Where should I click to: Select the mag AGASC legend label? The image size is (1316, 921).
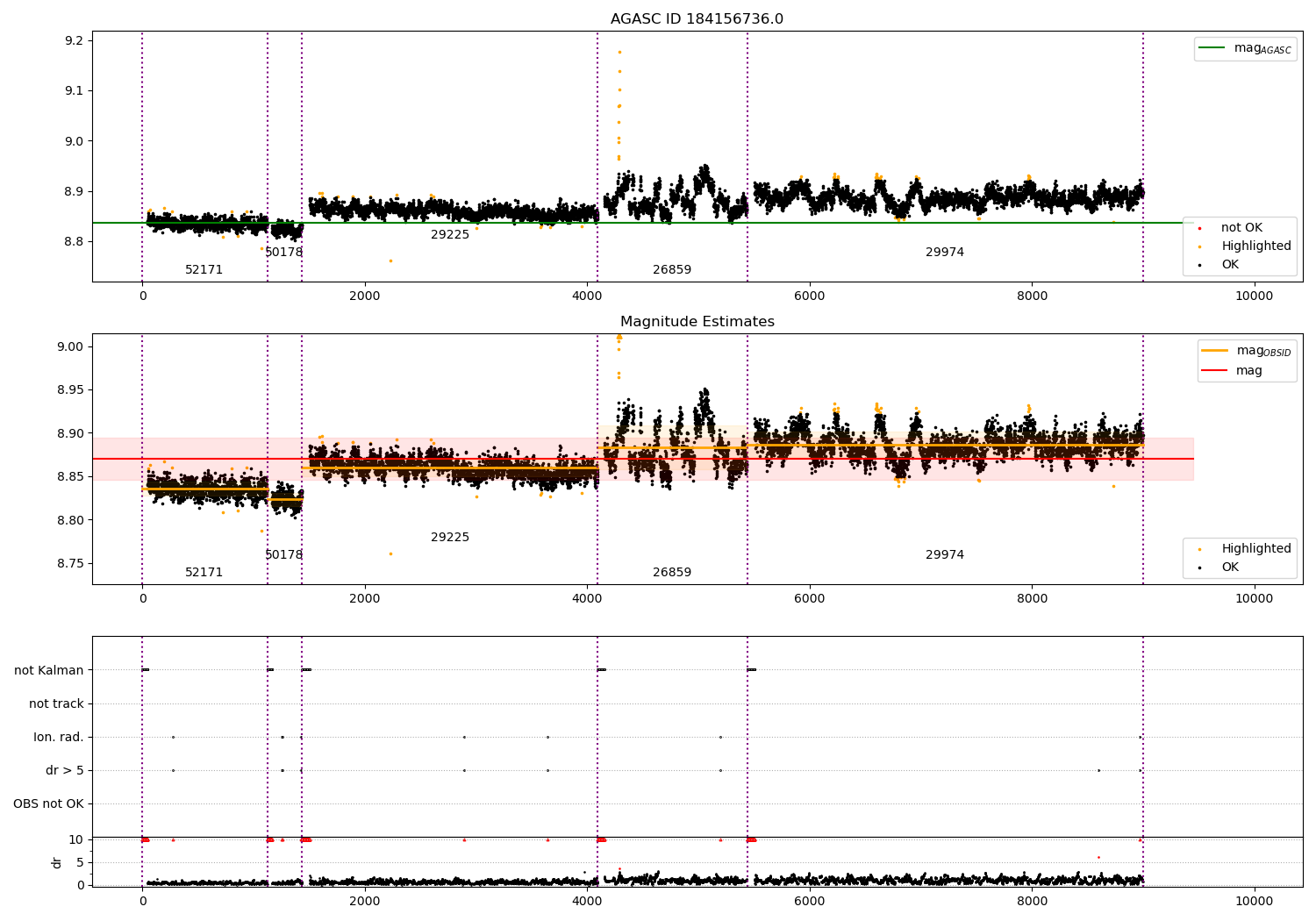point(1262,48)
